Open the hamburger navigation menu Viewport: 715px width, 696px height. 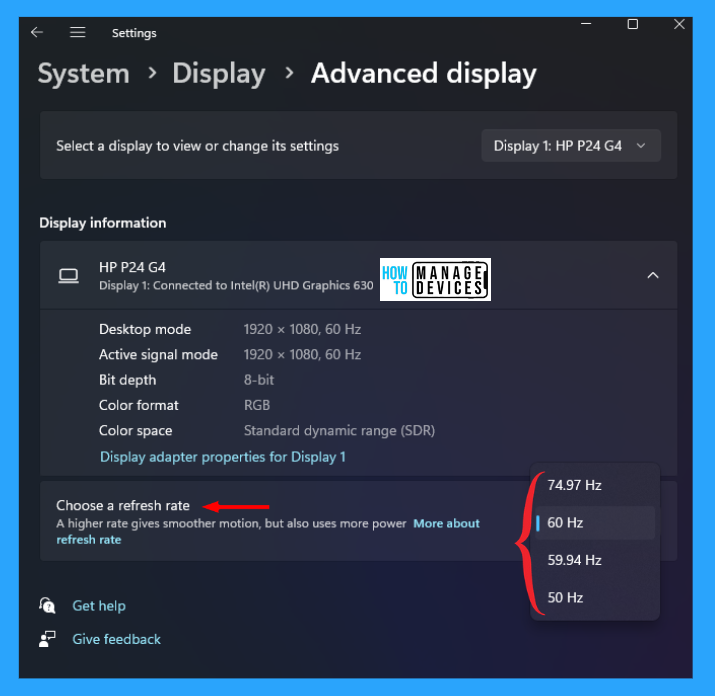[78, 32]
